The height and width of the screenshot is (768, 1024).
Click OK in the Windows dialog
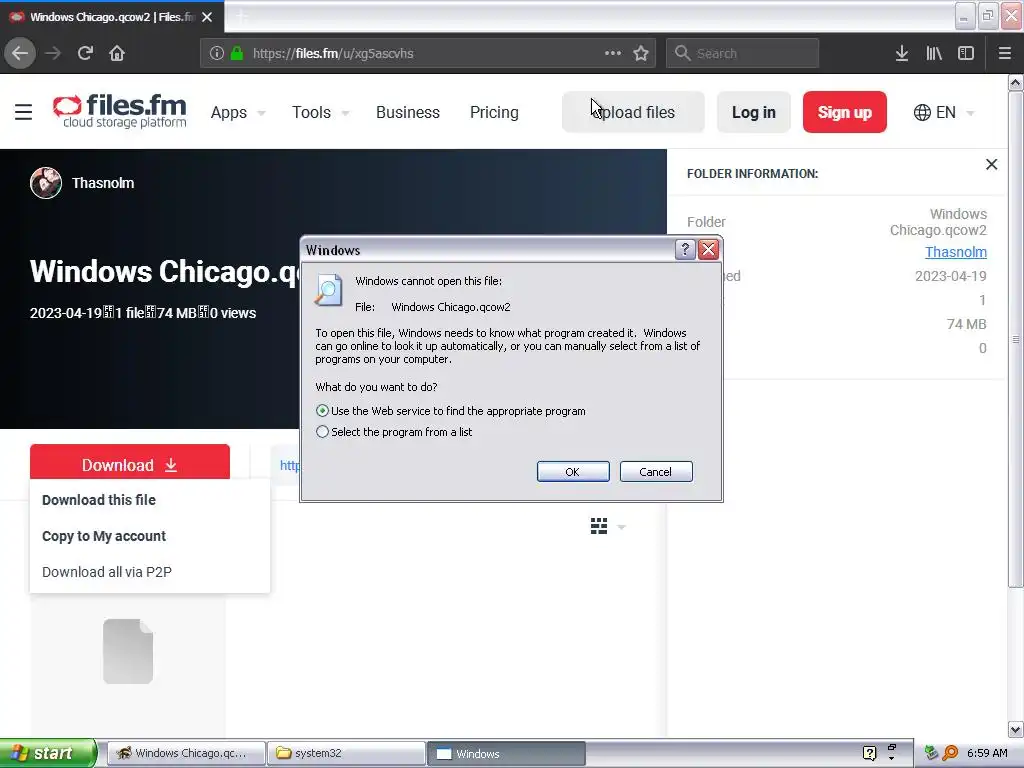pos(573,472)
